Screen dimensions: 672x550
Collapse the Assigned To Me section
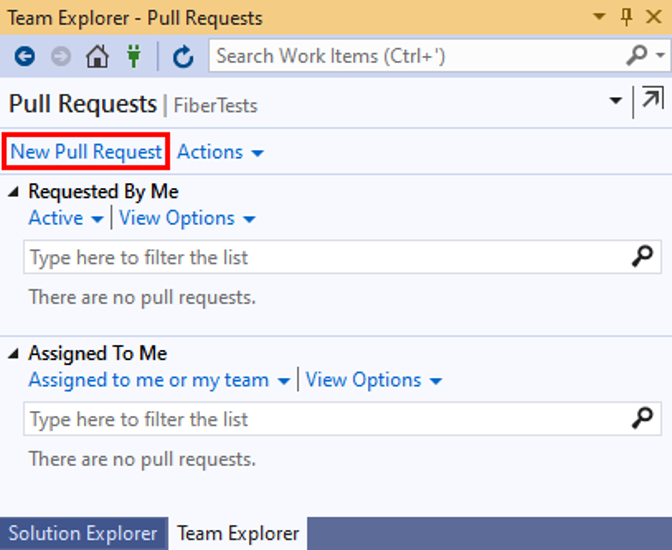coord(14,354)
